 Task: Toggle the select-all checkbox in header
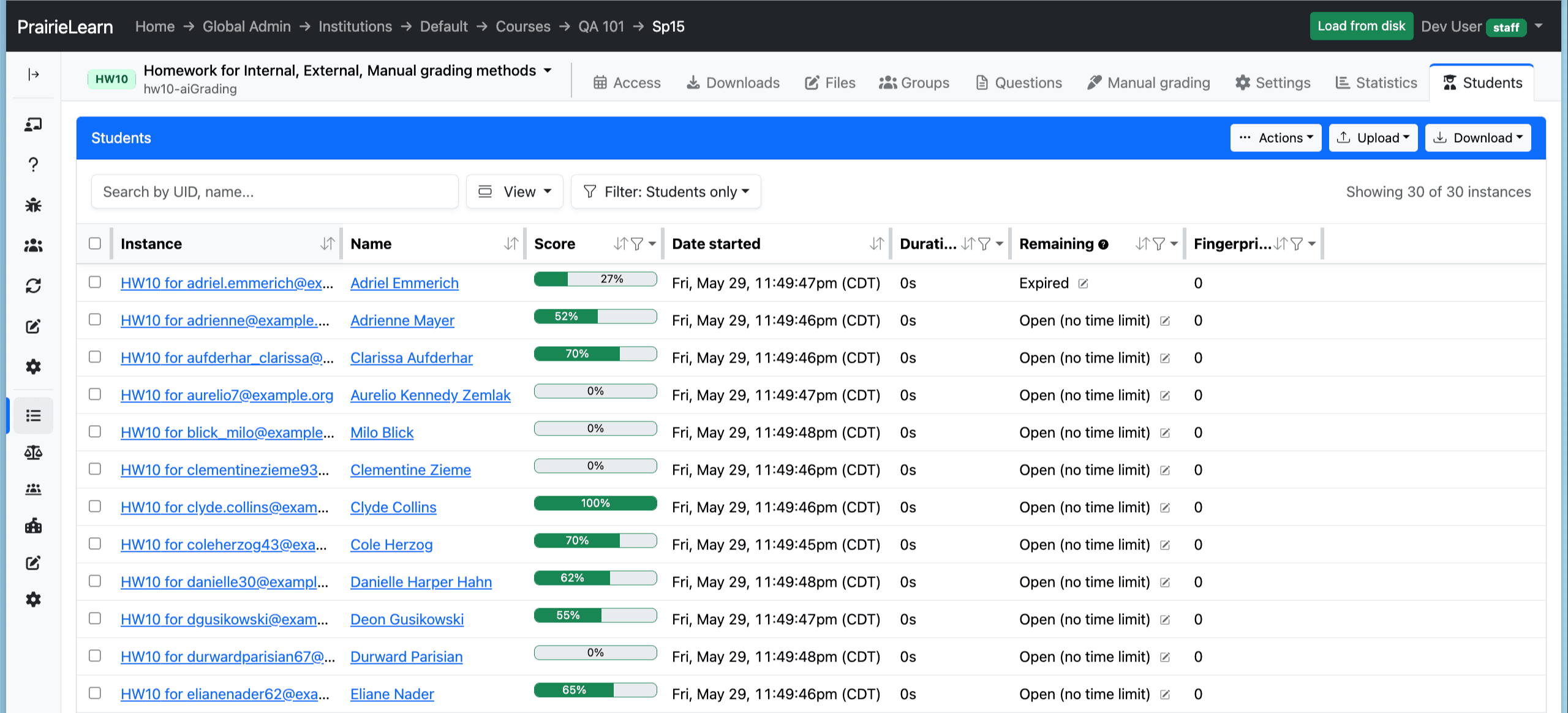click(95, 243)
